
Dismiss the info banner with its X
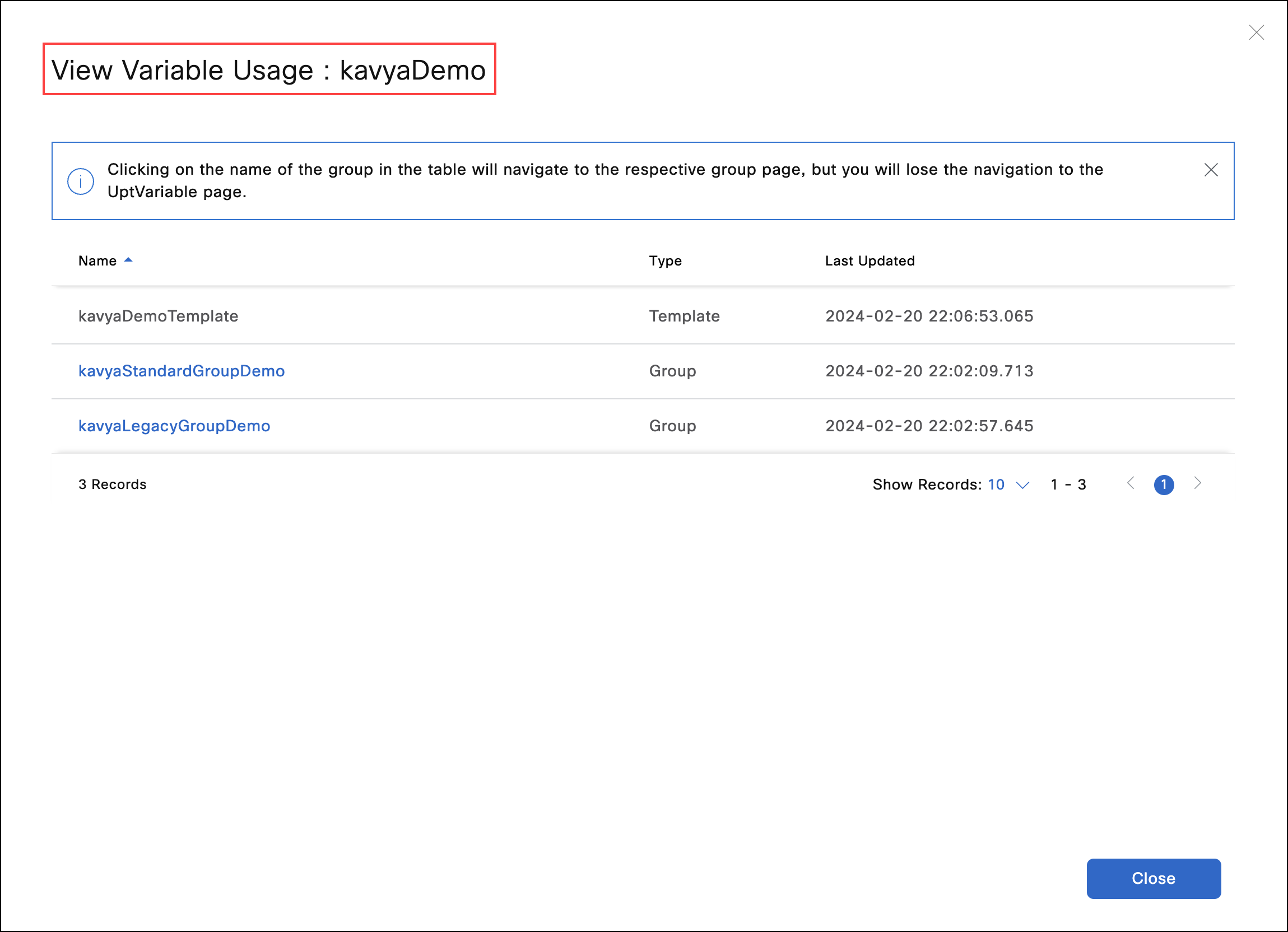tap(1211, 170)
